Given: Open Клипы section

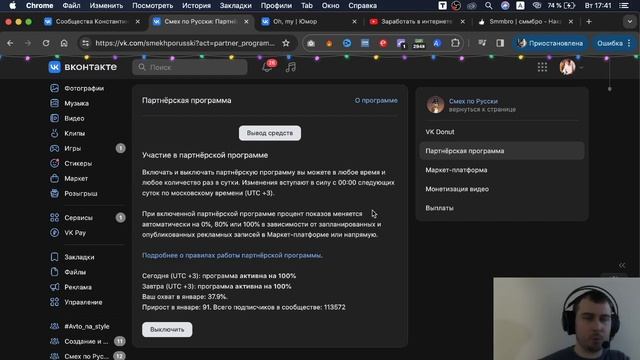Looking at the screenshot, I should [74, 133].
